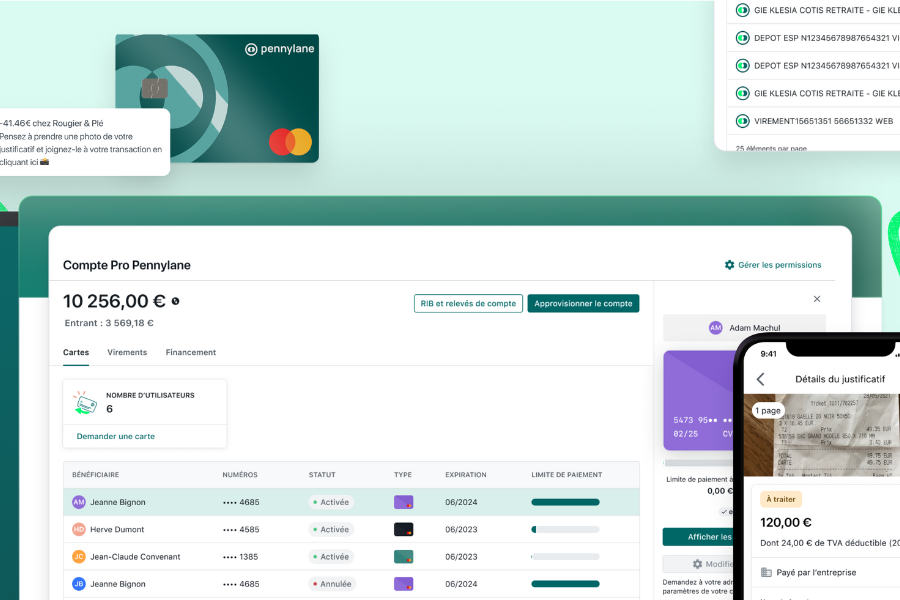Click the purple card icon in the Annulée row
Viewport: 900px width, 600px height.
pos(404,584)
